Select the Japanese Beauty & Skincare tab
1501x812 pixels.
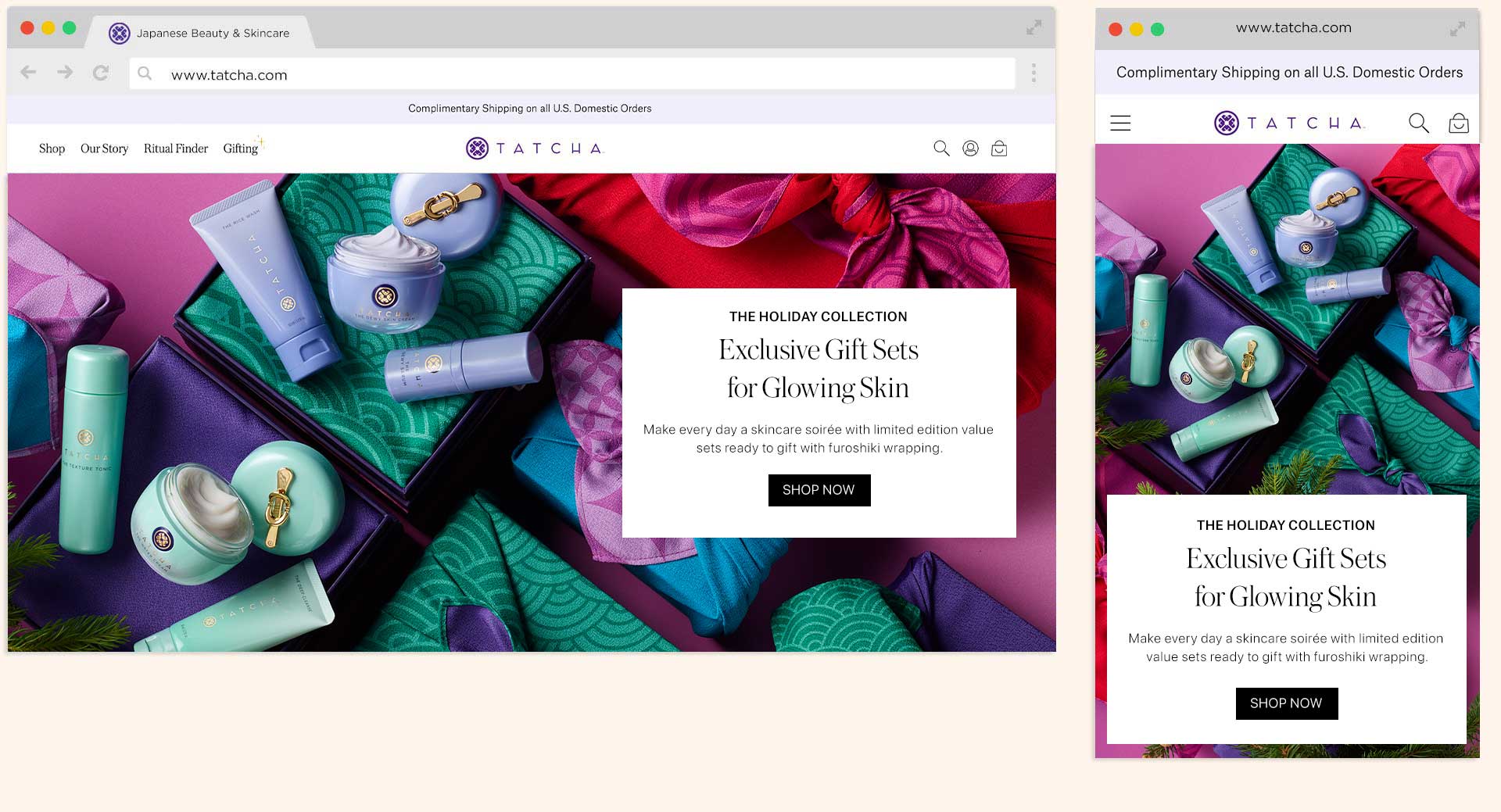pos(202,33)
